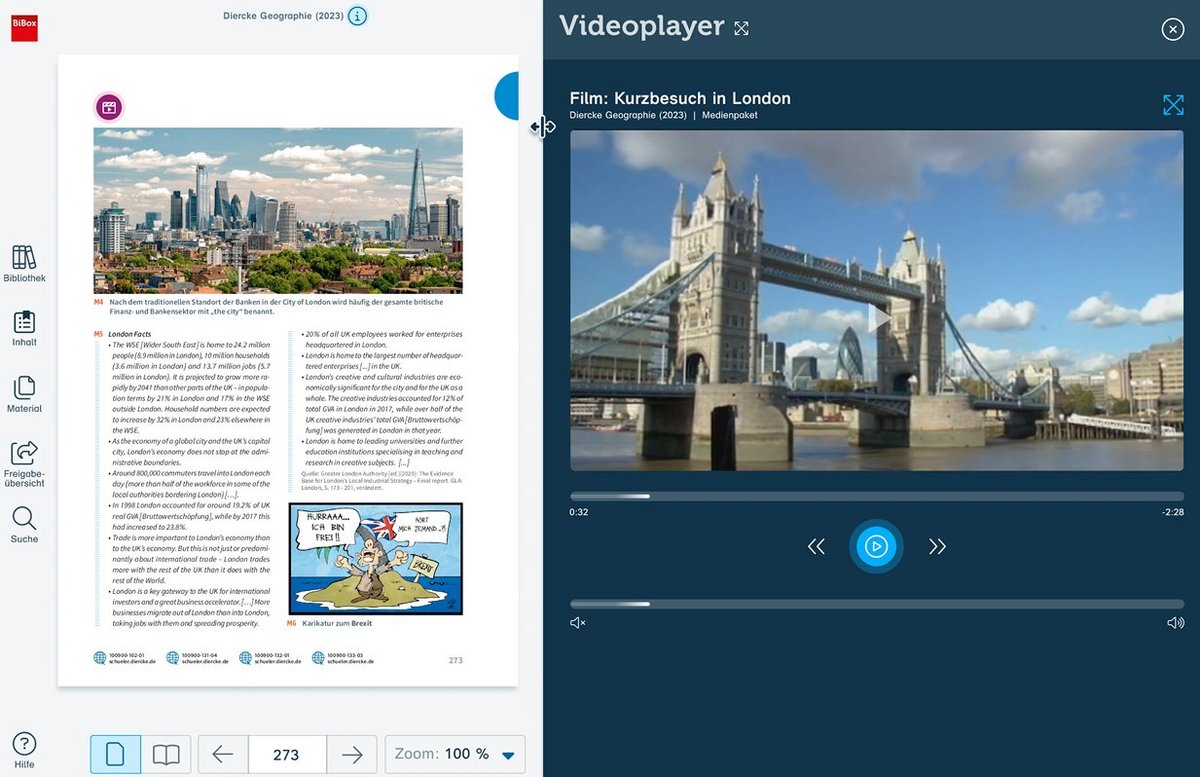Go to the previous page arrow
This screenshot has height=777, width=1200.
[223, 754]
